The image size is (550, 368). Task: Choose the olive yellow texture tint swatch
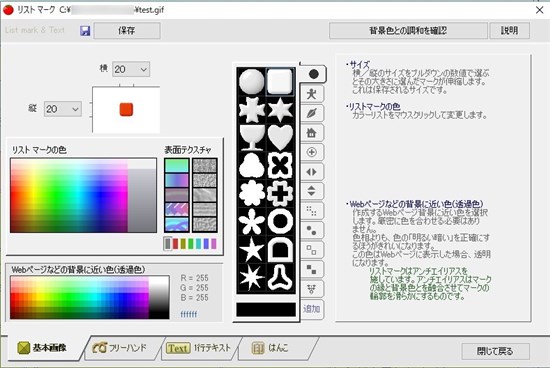(x=183, y=244)
